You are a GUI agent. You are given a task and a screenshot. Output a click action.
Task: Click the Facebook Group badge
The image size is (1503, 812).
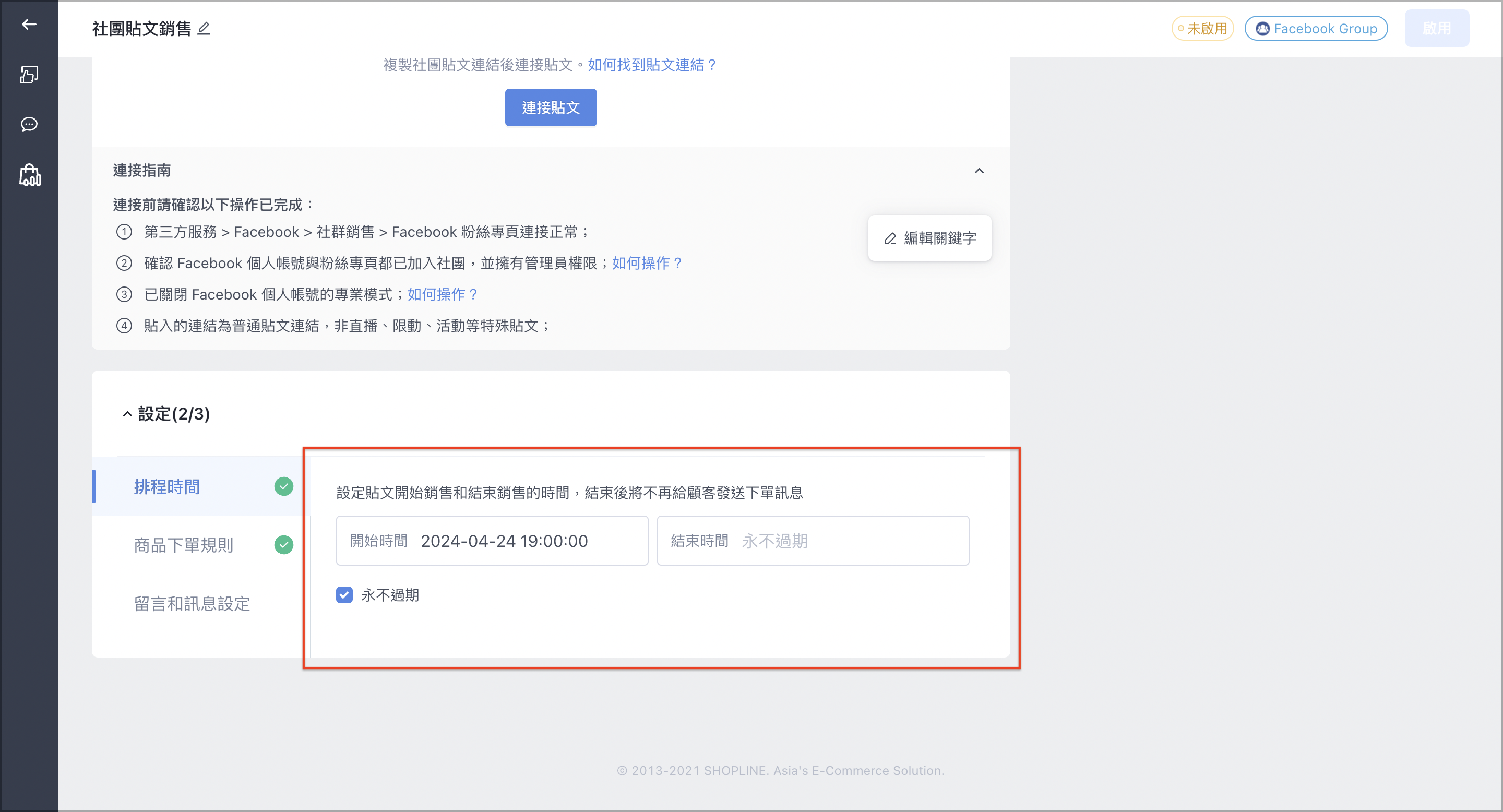1316,29
